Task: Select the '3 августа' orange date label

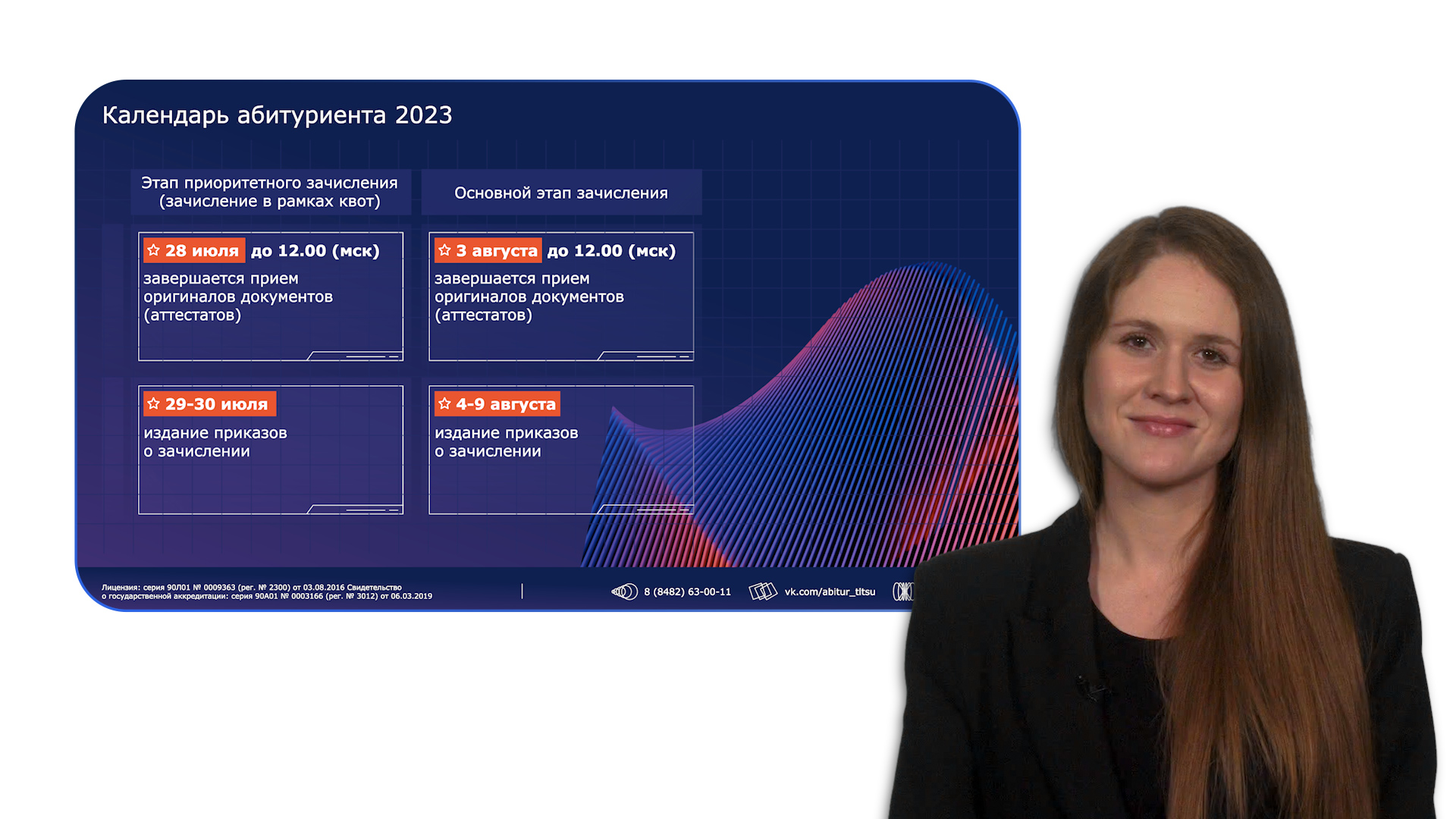Action: (496, 251)
